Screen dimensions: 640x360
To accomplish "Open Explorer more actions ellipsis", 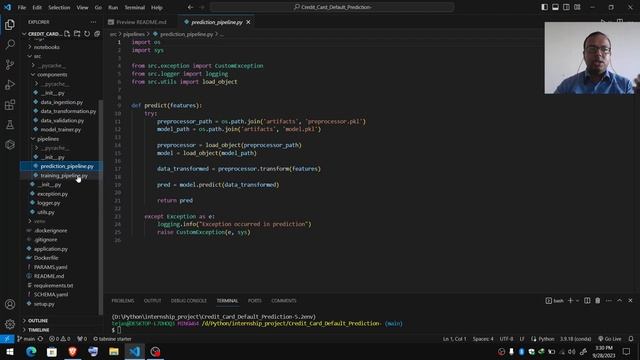I will coord(93,22).
